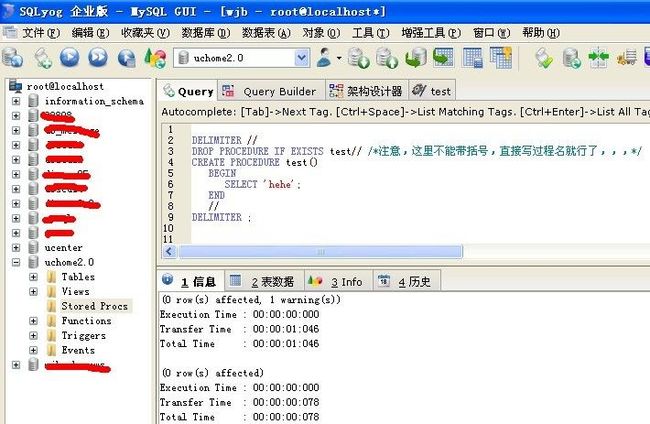The image size is (650, 424).
Task: Select the 4 历史 history tab
Action: tap(407, 281)
